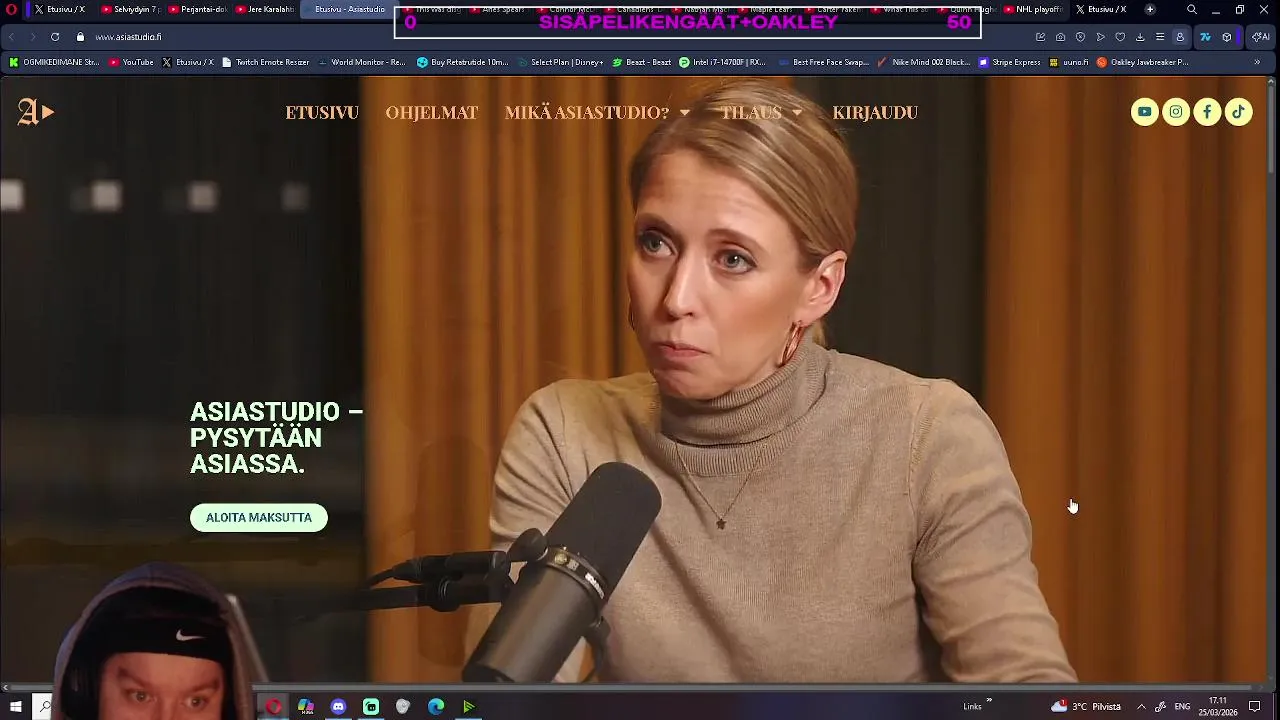Open a new tab with plus button

click(x=1150, y=9)
